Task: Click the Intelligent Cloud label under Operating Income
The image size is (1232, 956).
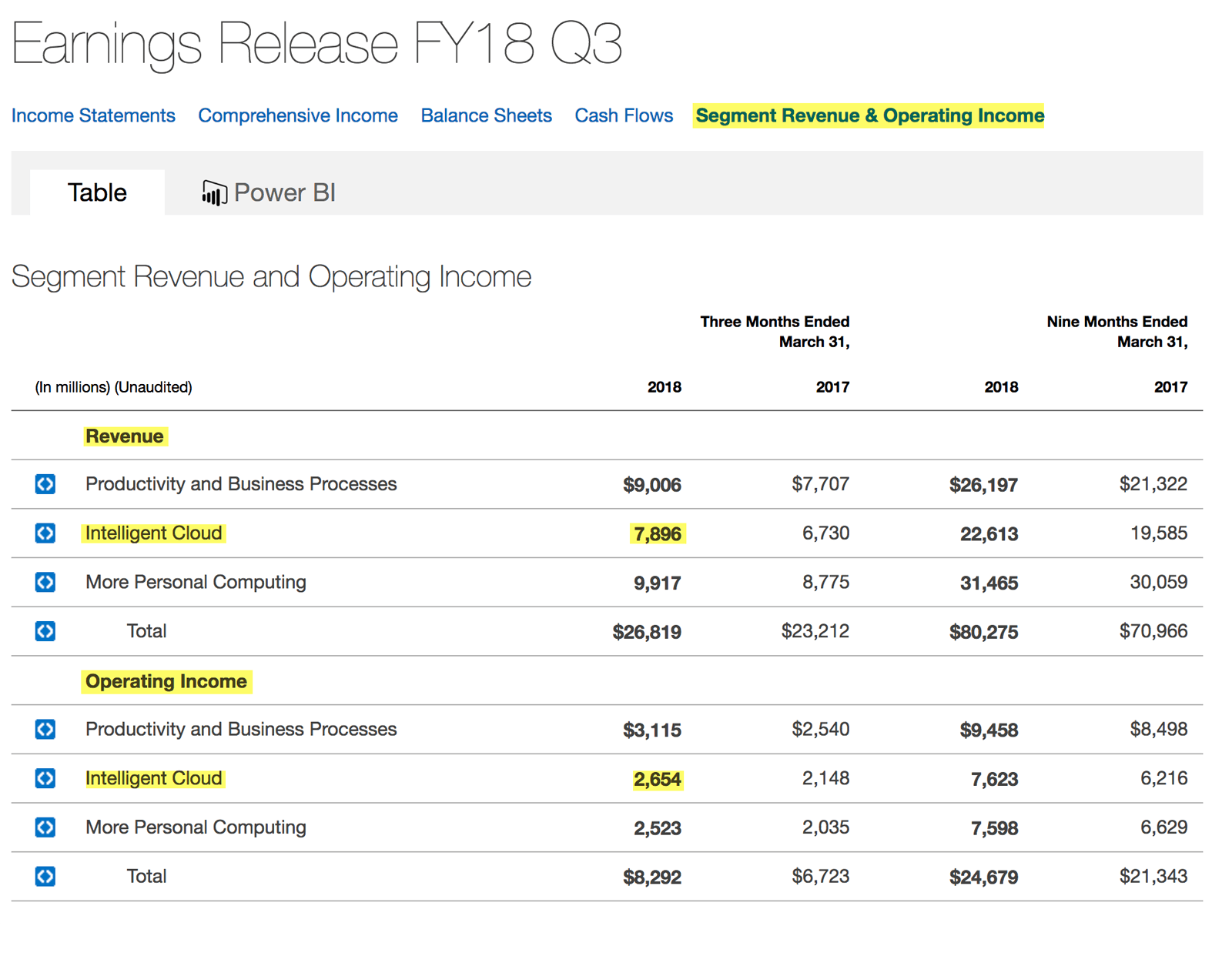Action: pyautogui.click(x=154, y=778)
